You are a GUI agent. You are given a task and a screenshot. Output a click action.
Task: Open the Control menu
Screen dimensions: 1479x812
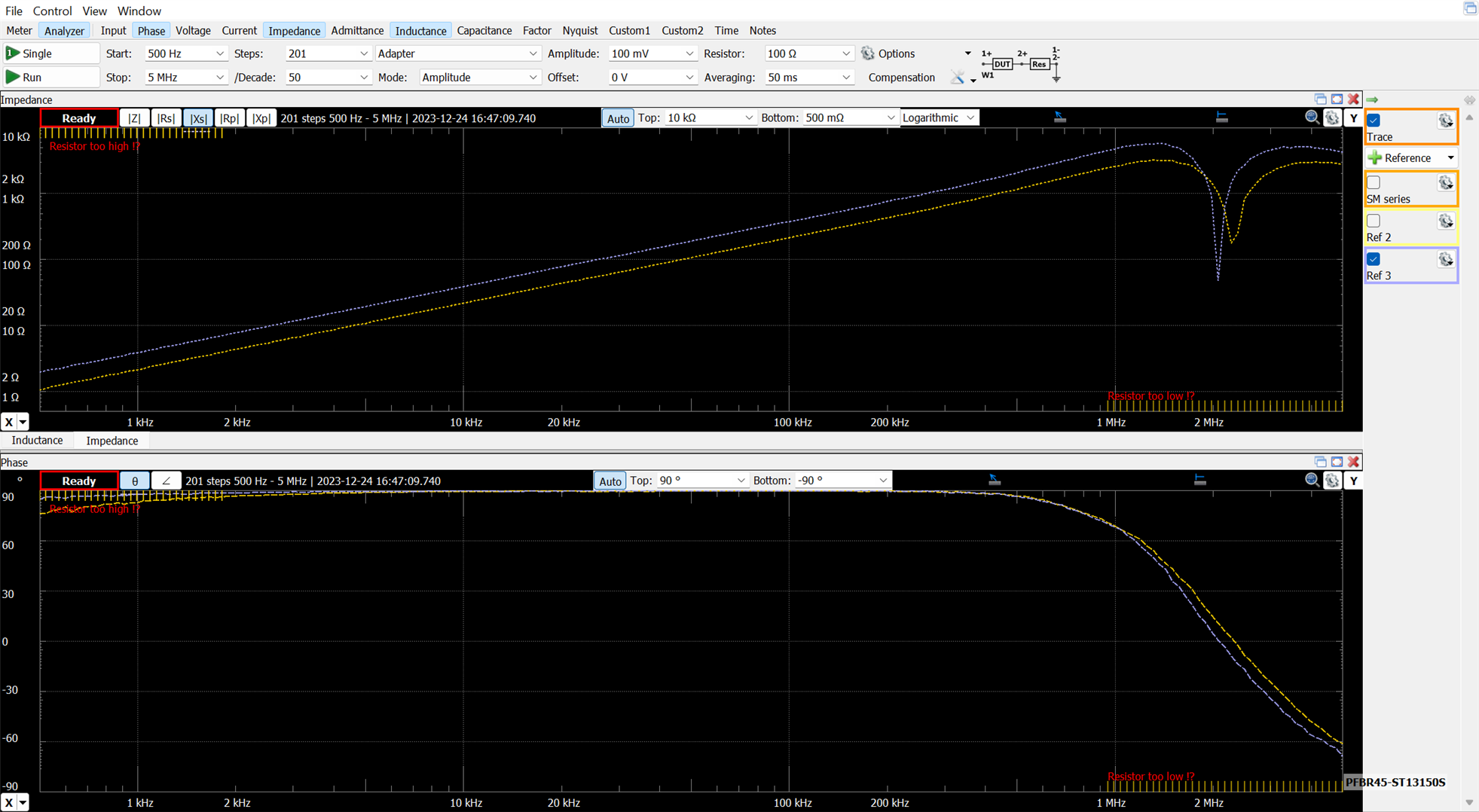[52, 11]
